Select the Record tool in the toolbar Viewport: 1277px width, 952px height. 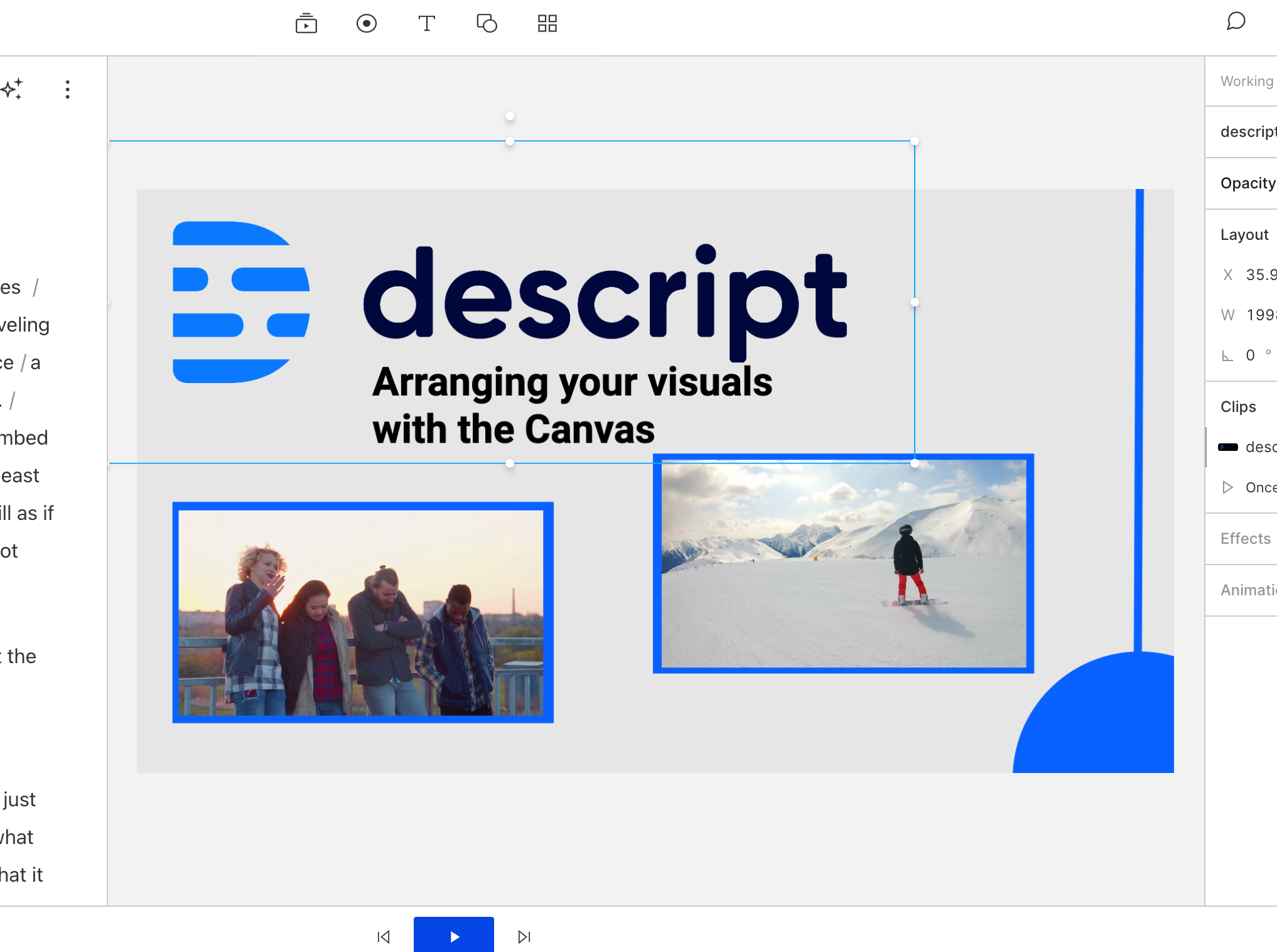point(367,23)
